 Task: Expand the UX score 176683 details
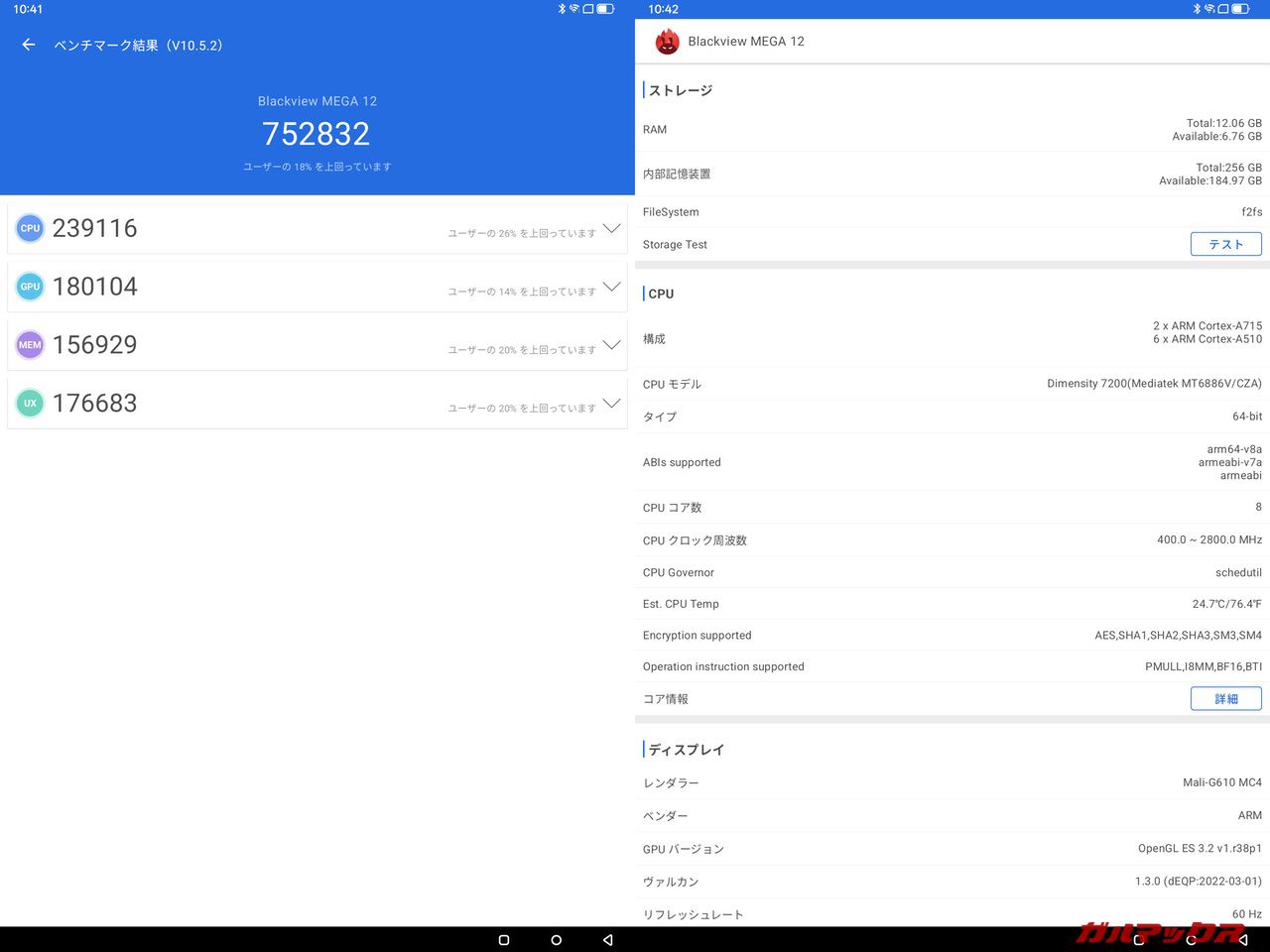(611, 404)
